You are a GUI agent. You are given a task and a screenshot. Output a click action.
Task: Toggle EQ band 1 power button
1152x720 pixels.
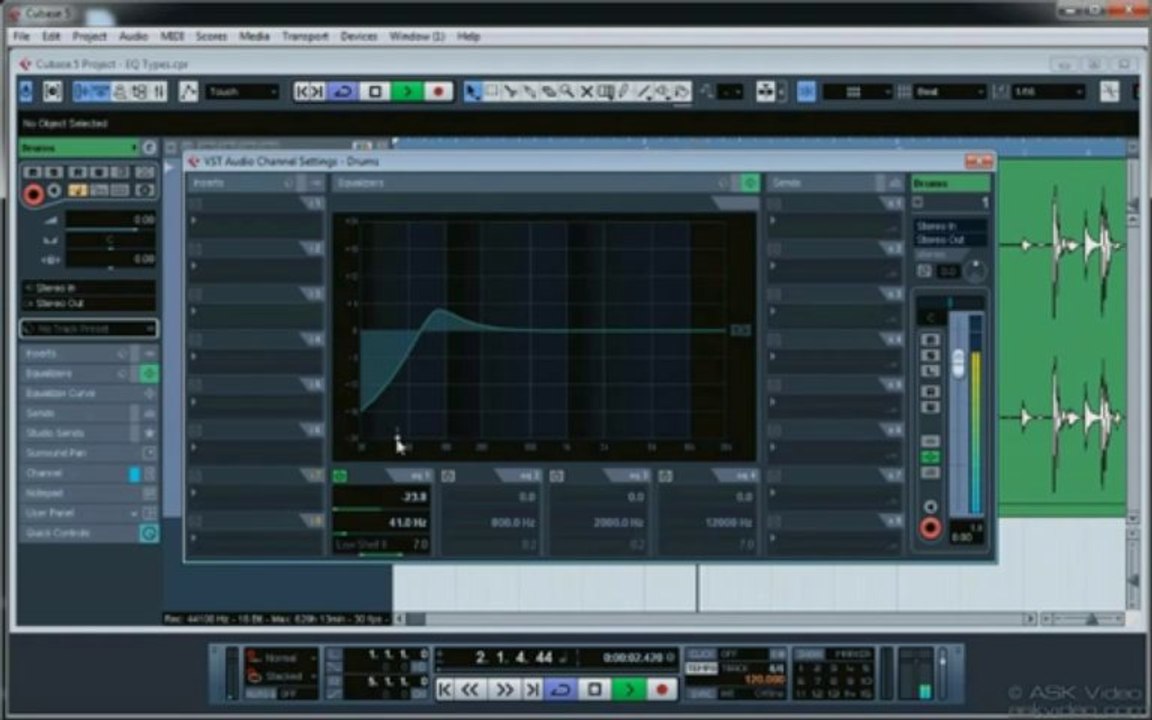(340, 476)
